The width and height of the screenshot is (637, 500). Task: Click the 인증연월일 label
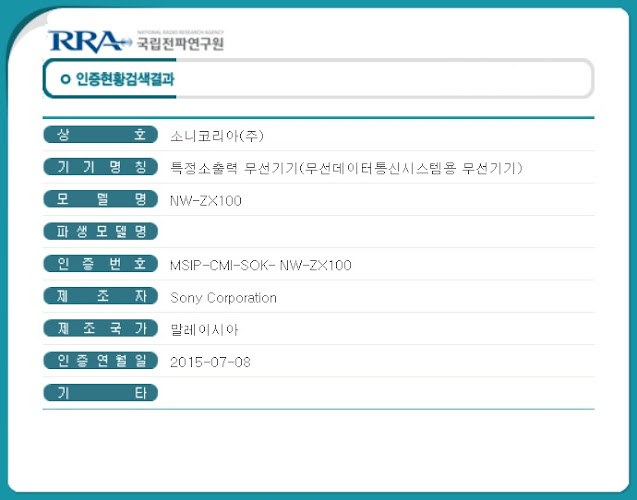pos(100,360)
